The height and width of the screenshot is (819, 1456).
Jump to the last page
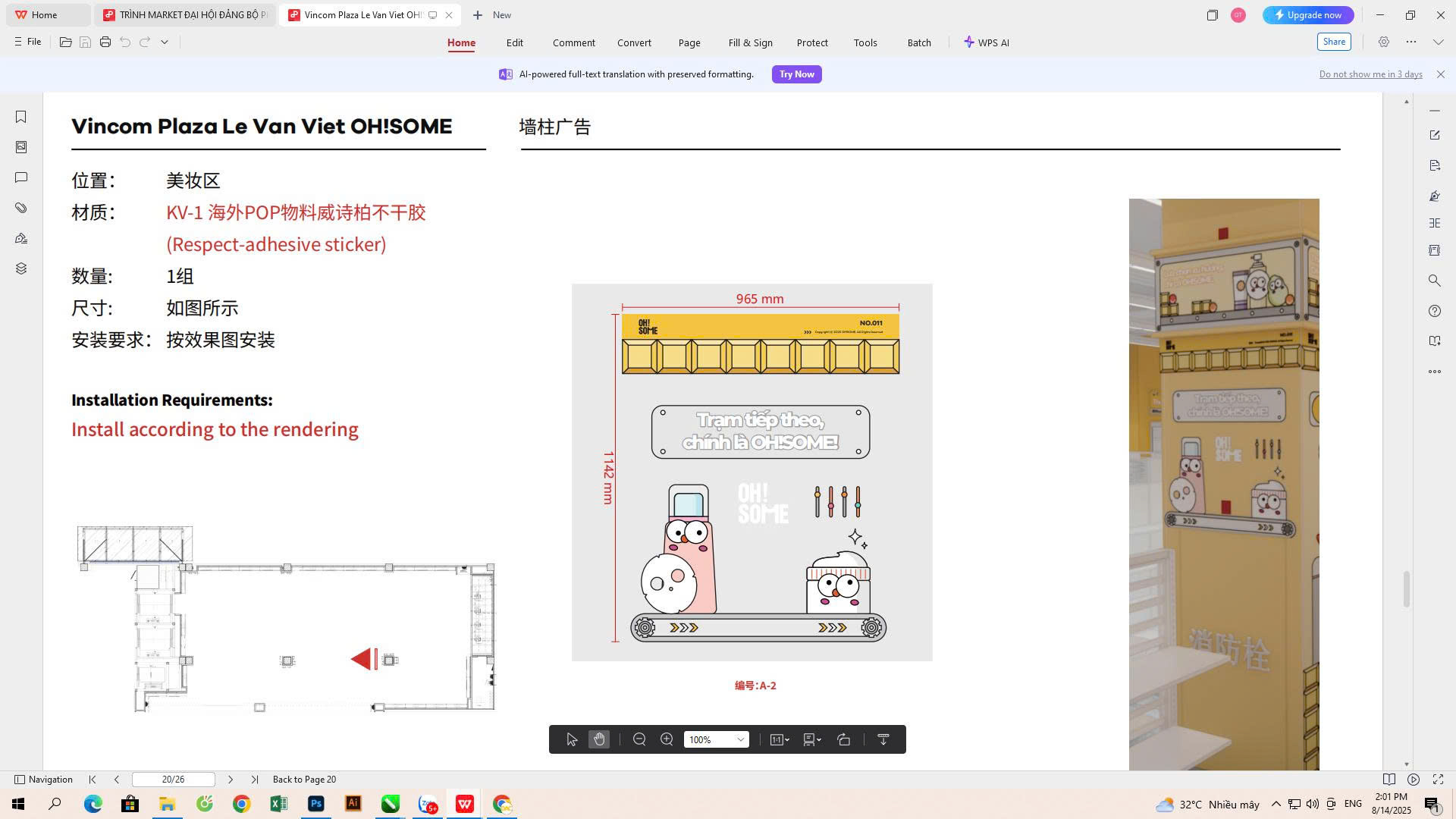point(255,780)
